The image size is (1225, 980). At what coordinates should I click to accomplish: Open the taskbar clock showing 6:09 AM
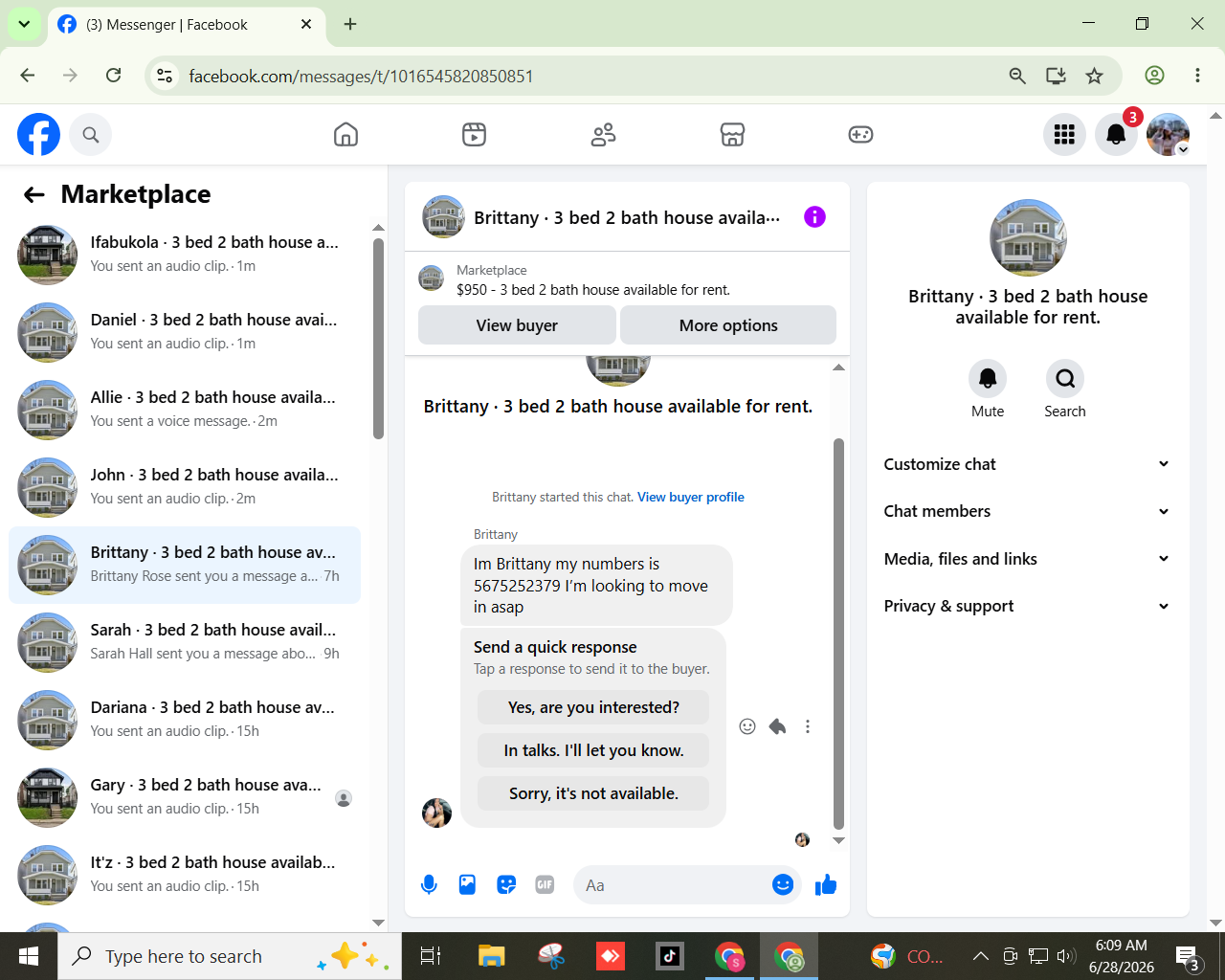[1122, 956]
